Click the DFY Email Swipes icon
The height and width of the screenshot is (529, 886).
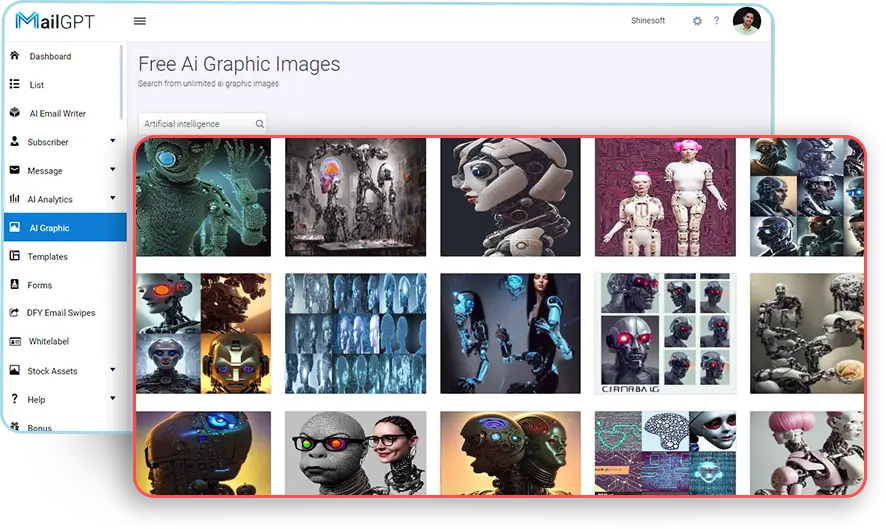[15, 313]
